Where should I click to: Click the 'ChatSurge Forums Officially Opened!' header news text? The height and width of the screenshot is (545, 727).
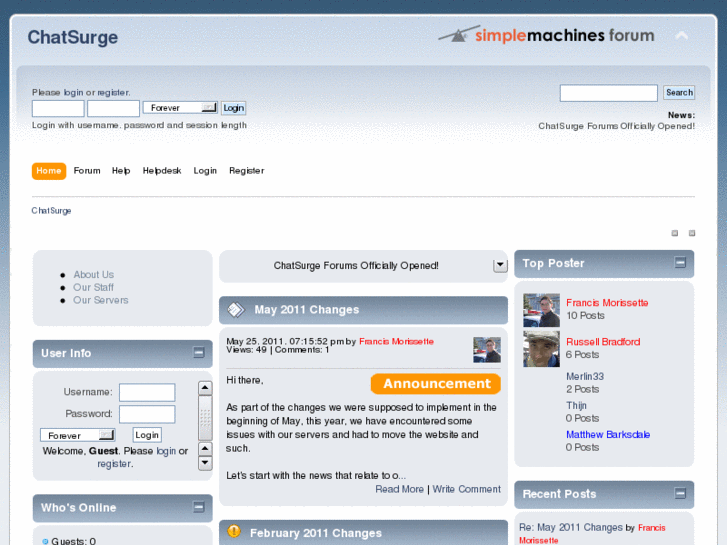click(616, 126)
